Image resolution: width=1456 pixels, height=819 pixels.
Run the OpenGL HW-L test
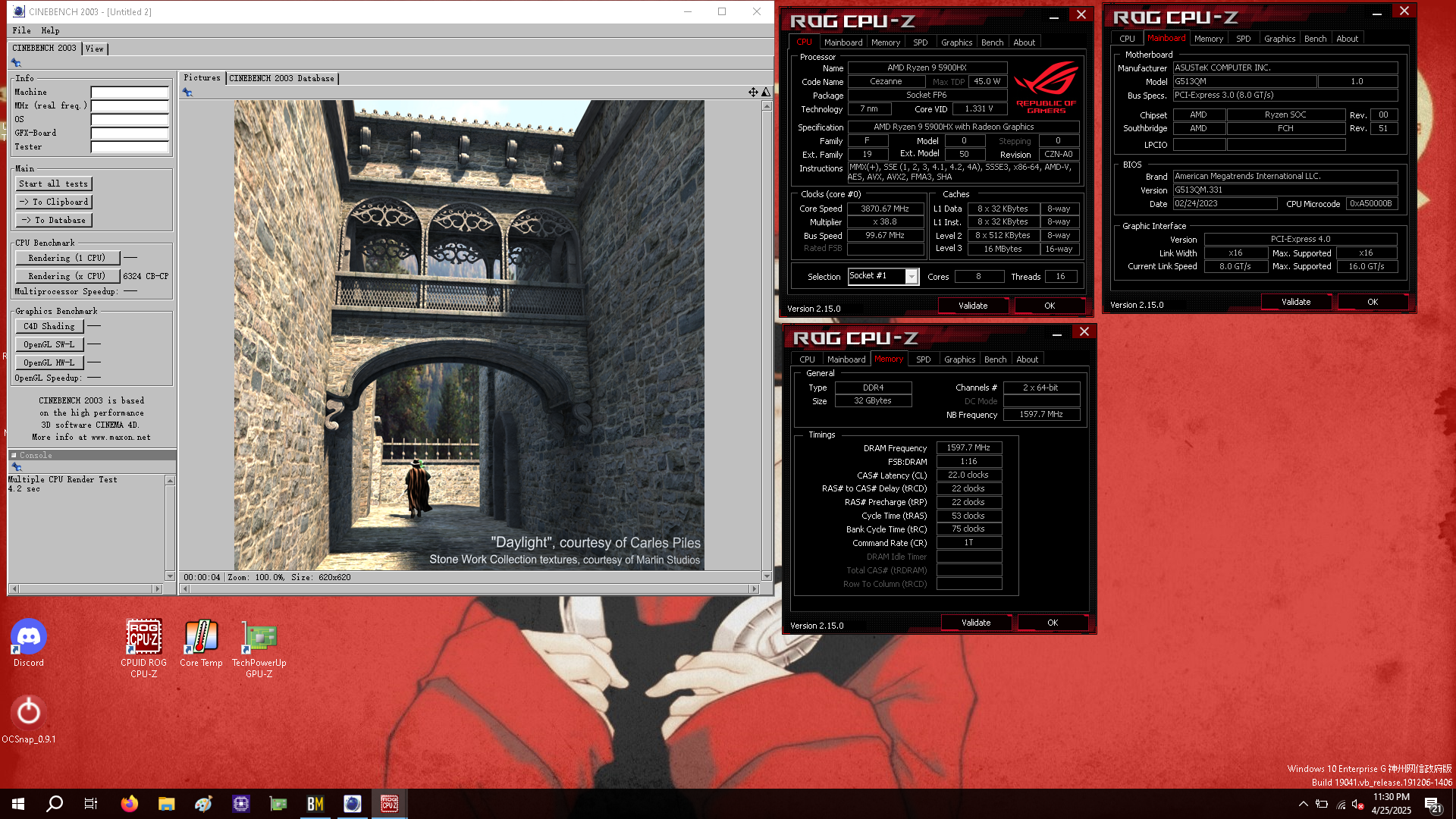click(49, 362)
